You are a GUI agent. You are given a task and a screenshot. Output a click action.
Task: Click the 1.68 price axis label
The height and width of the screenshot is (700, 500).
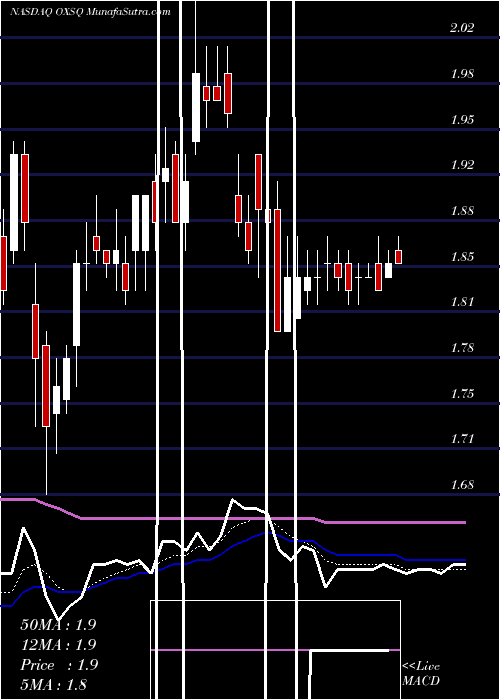click(x=462, y=485)
